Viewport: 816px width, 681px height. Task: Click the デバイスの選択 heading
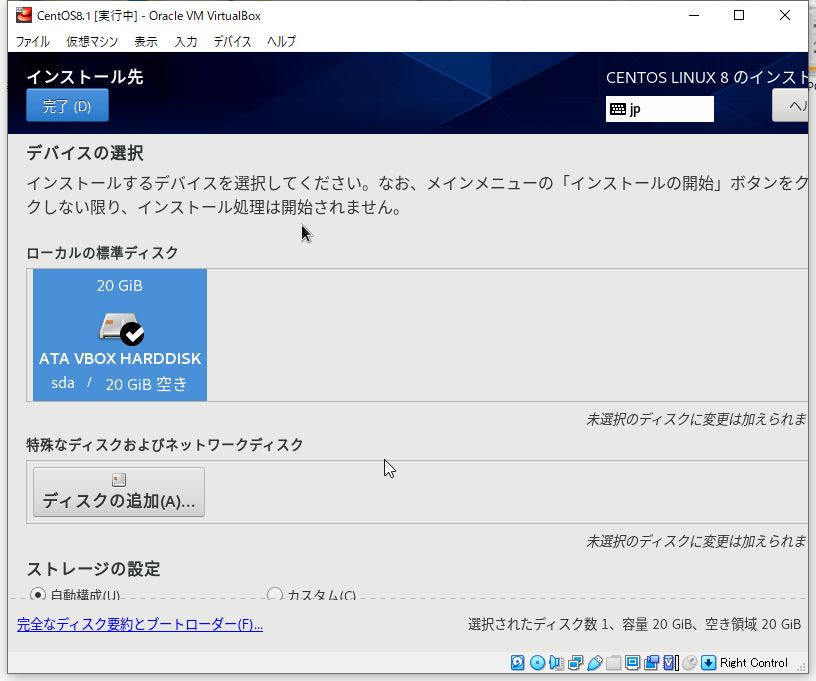pos(85,153)
